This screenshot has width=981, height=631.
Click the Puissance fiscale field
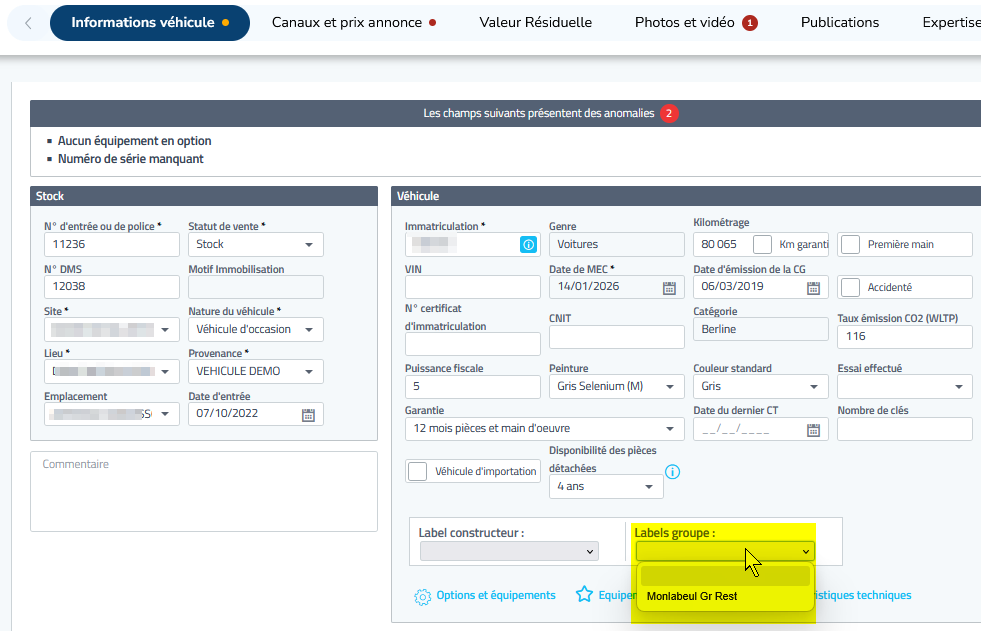[x=472, y=386]
